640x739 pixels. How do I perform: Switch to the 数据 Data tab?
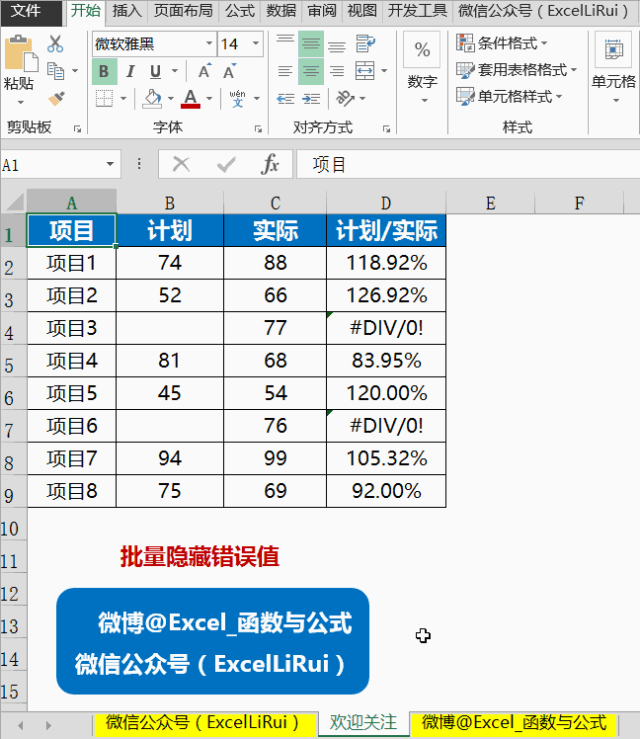[x=281, y=10]
